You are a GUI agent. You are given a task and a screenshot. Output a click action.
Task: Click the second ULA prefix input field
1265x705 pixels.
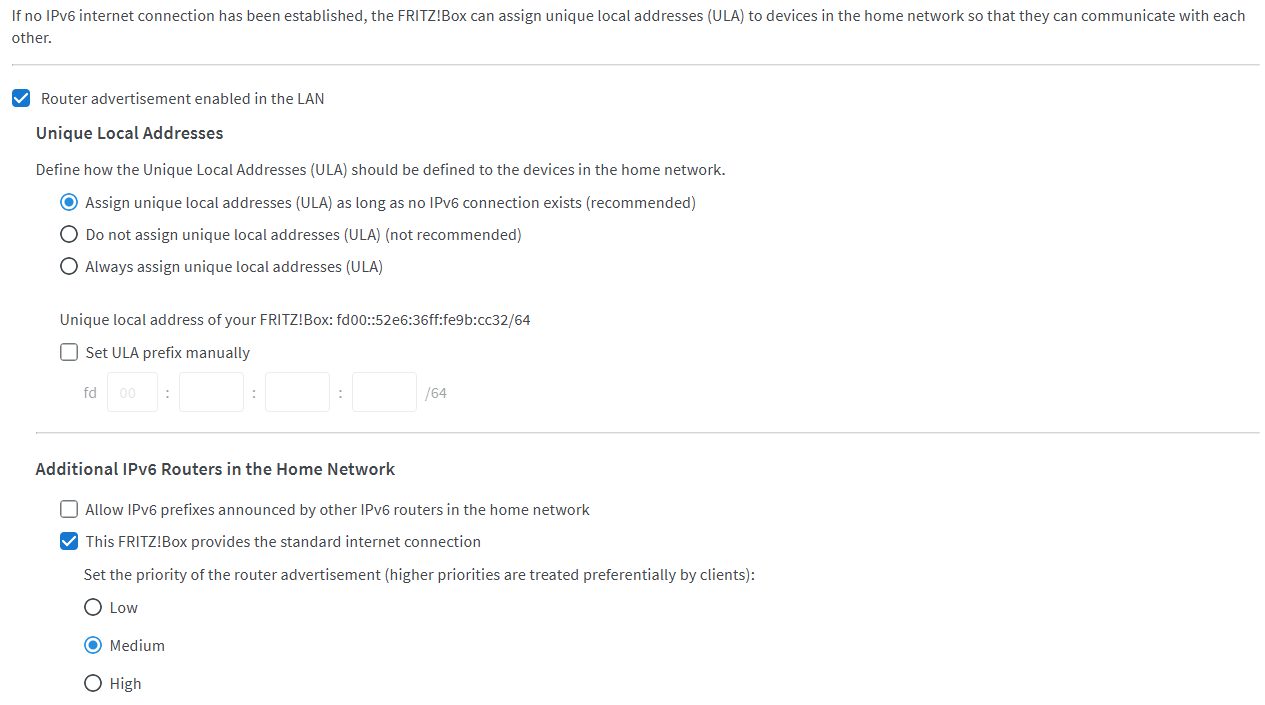pos(211,393)
